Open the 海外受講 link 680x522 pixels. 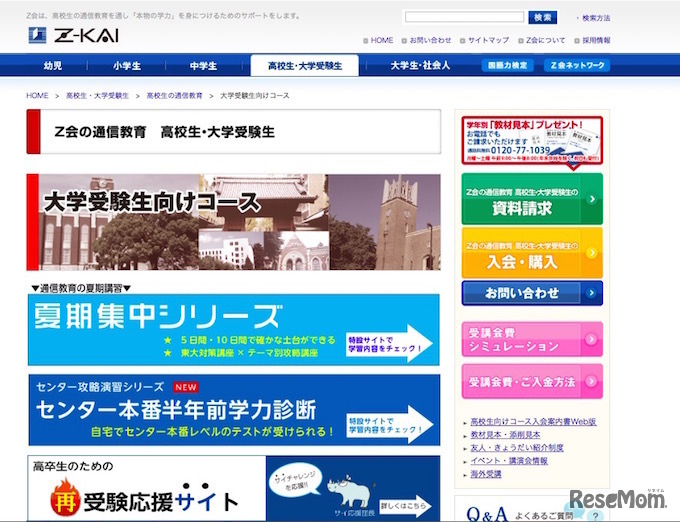(486, 474)
